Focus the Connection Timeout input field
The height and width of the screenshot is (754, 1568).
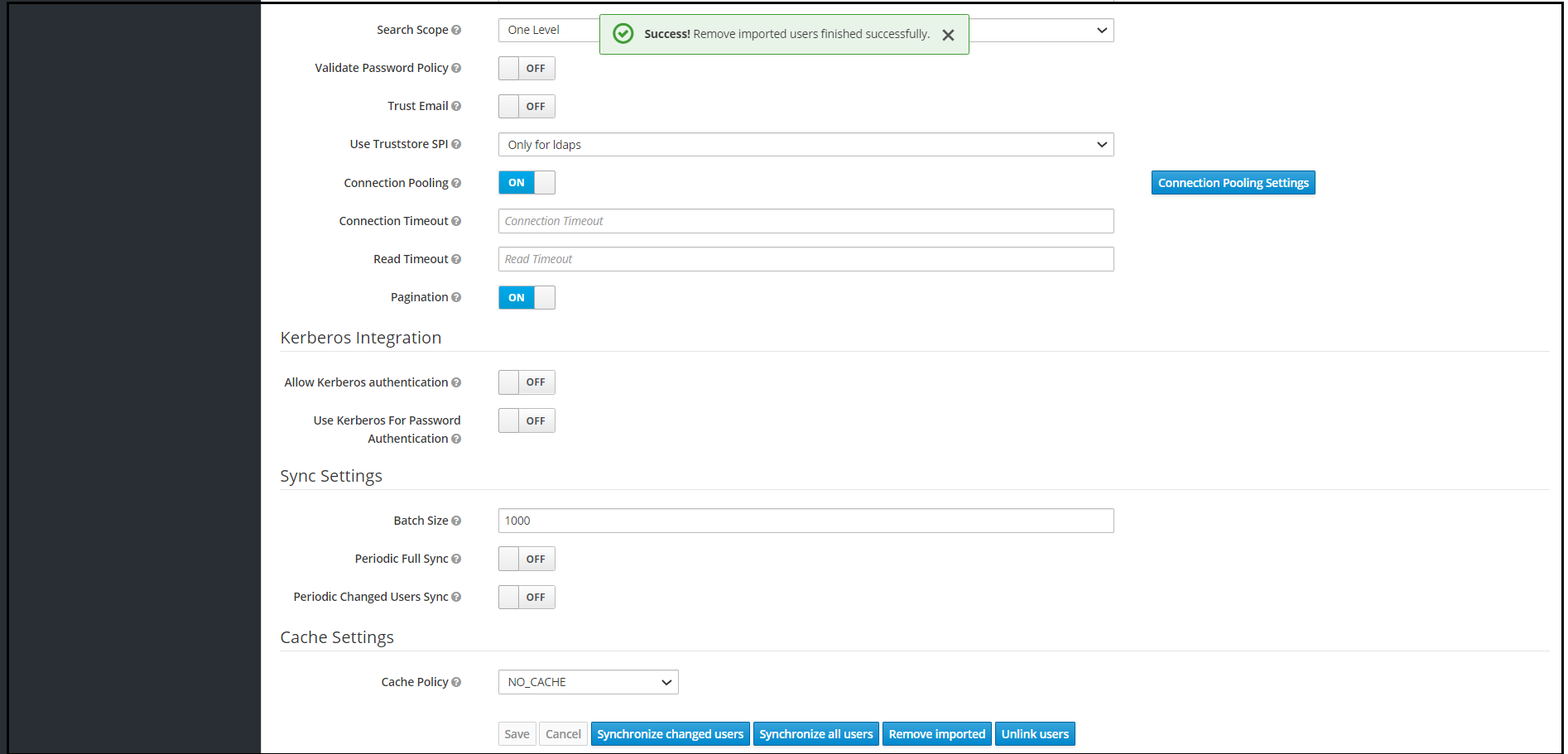pyautogui.click(x=806, y=221)
